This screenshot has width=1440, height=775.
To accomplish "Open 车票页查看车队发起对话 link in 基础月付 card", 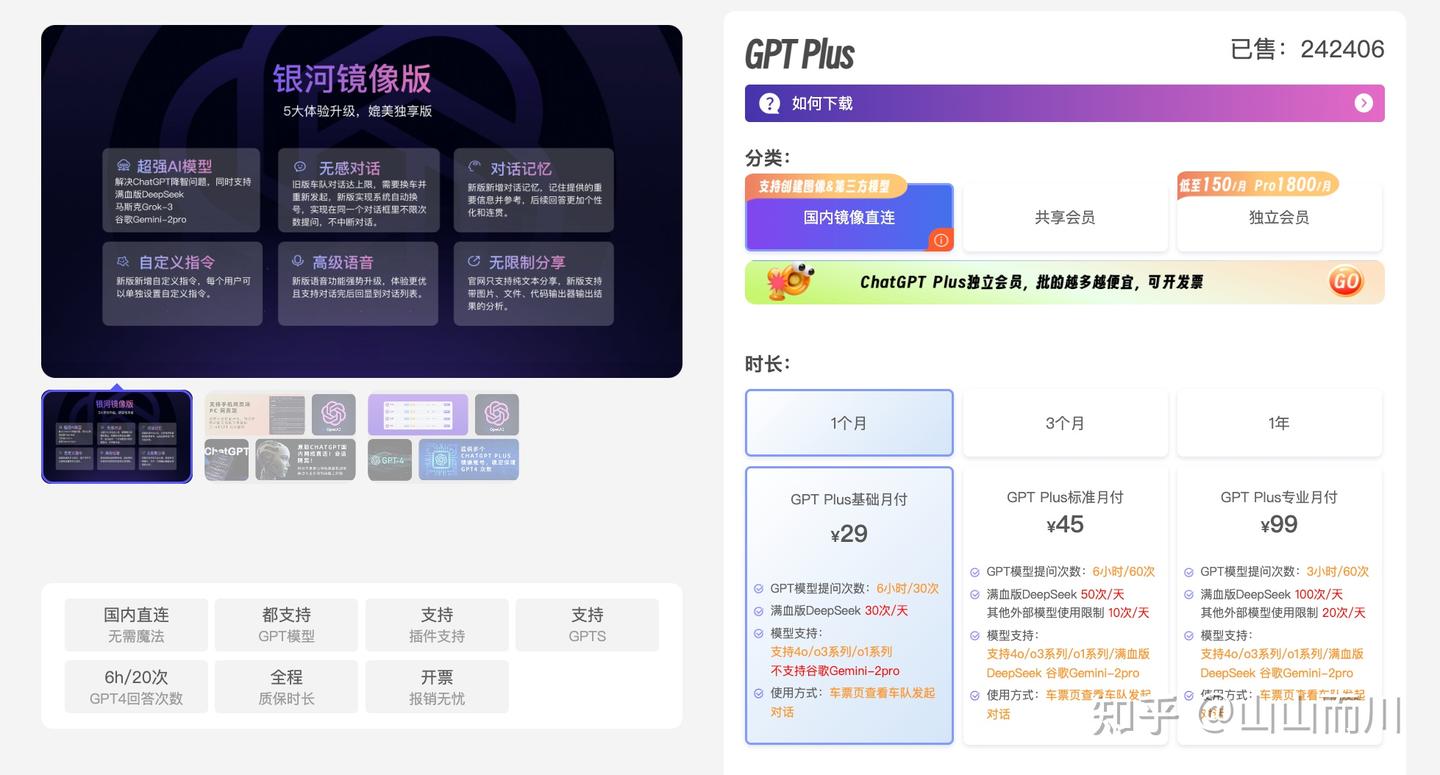I will pos(853,702).
